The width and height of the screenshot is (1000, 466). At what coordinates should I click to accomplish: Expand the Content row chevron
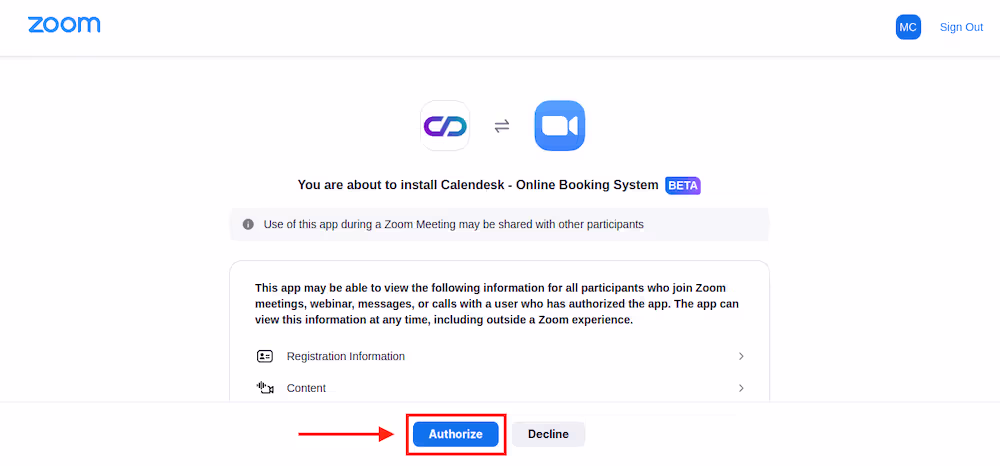[741, 388]
